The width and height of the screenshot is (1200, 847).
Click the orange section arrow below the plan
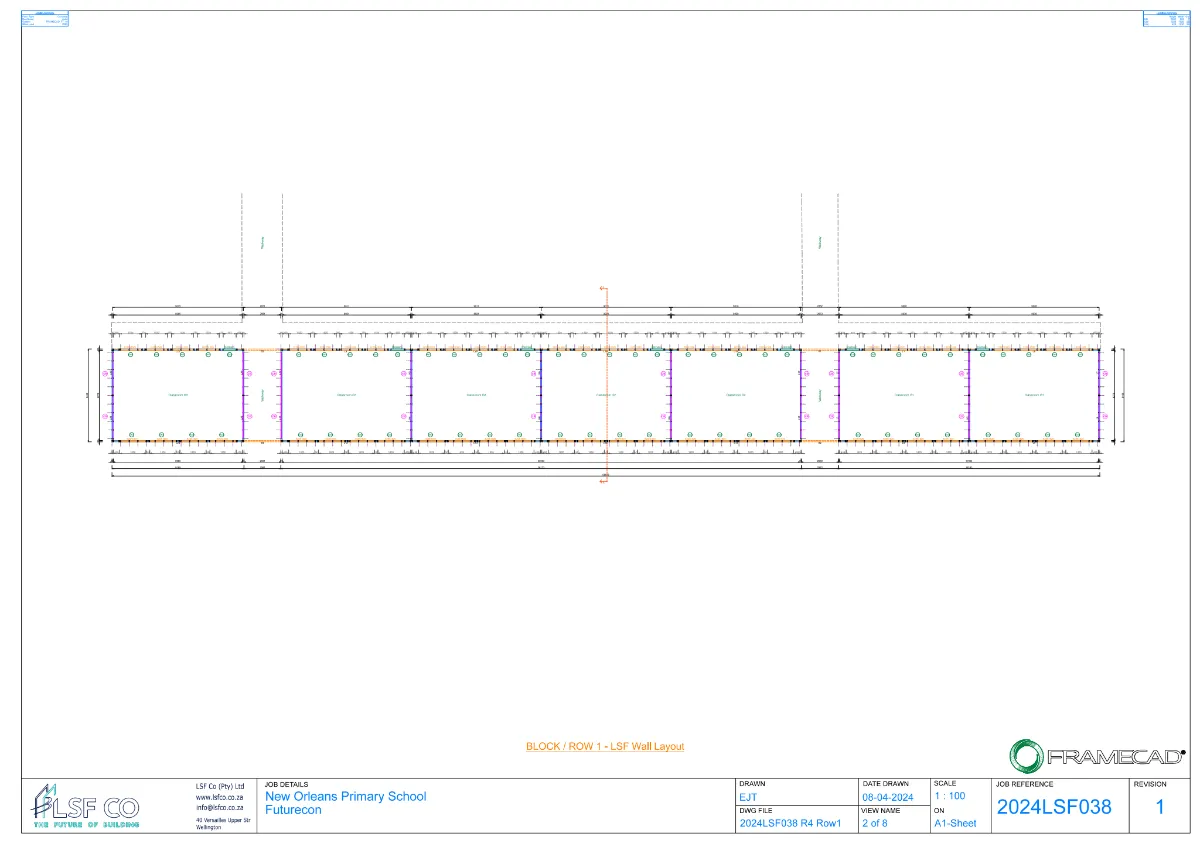pos(603,482)
